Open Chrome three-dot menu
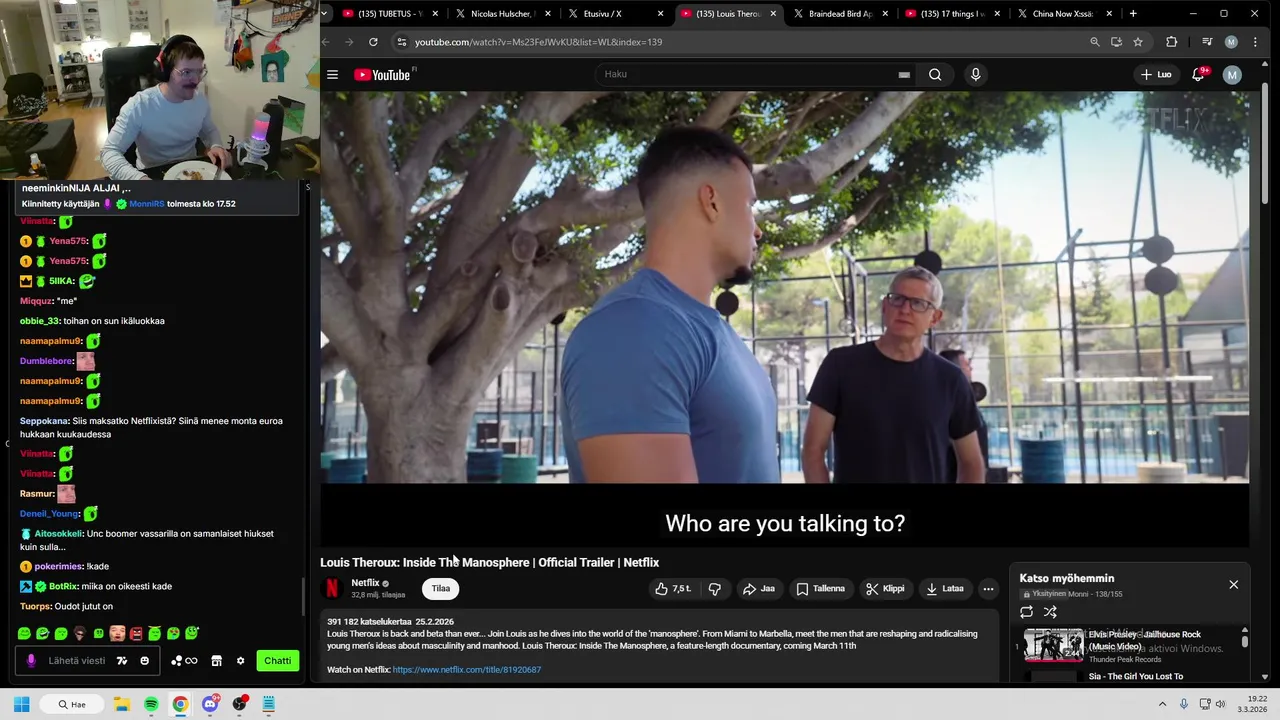The image size is (1280, 720). coord(1255,42)
